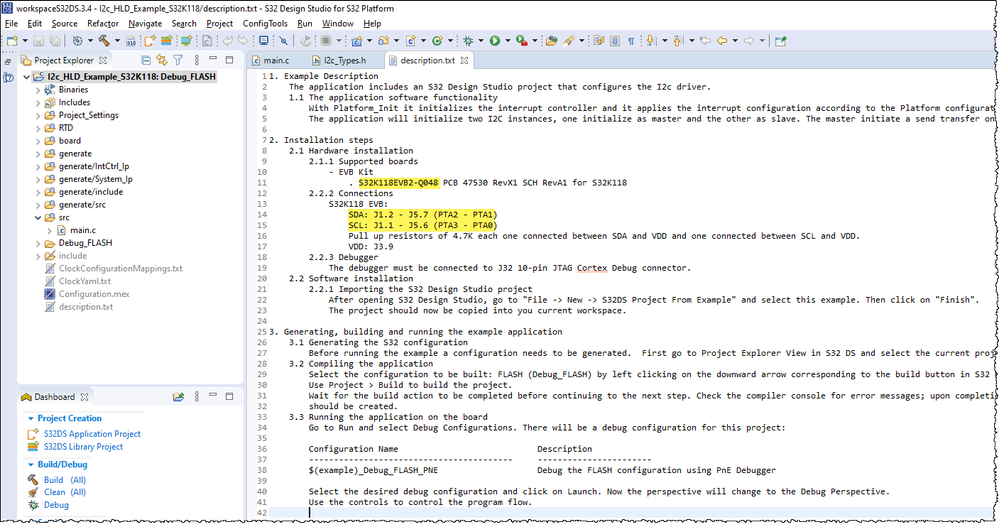Screen dimensions: 999x525
Task: Click the Dashboard open-folder toolbar icon
Action: [x=178, y=396]
